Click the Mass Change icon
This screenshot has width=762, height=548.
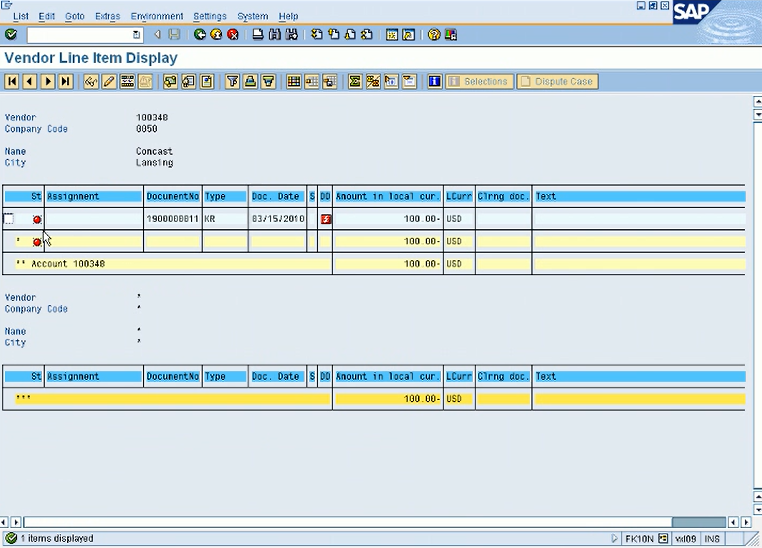coord(127,81)
